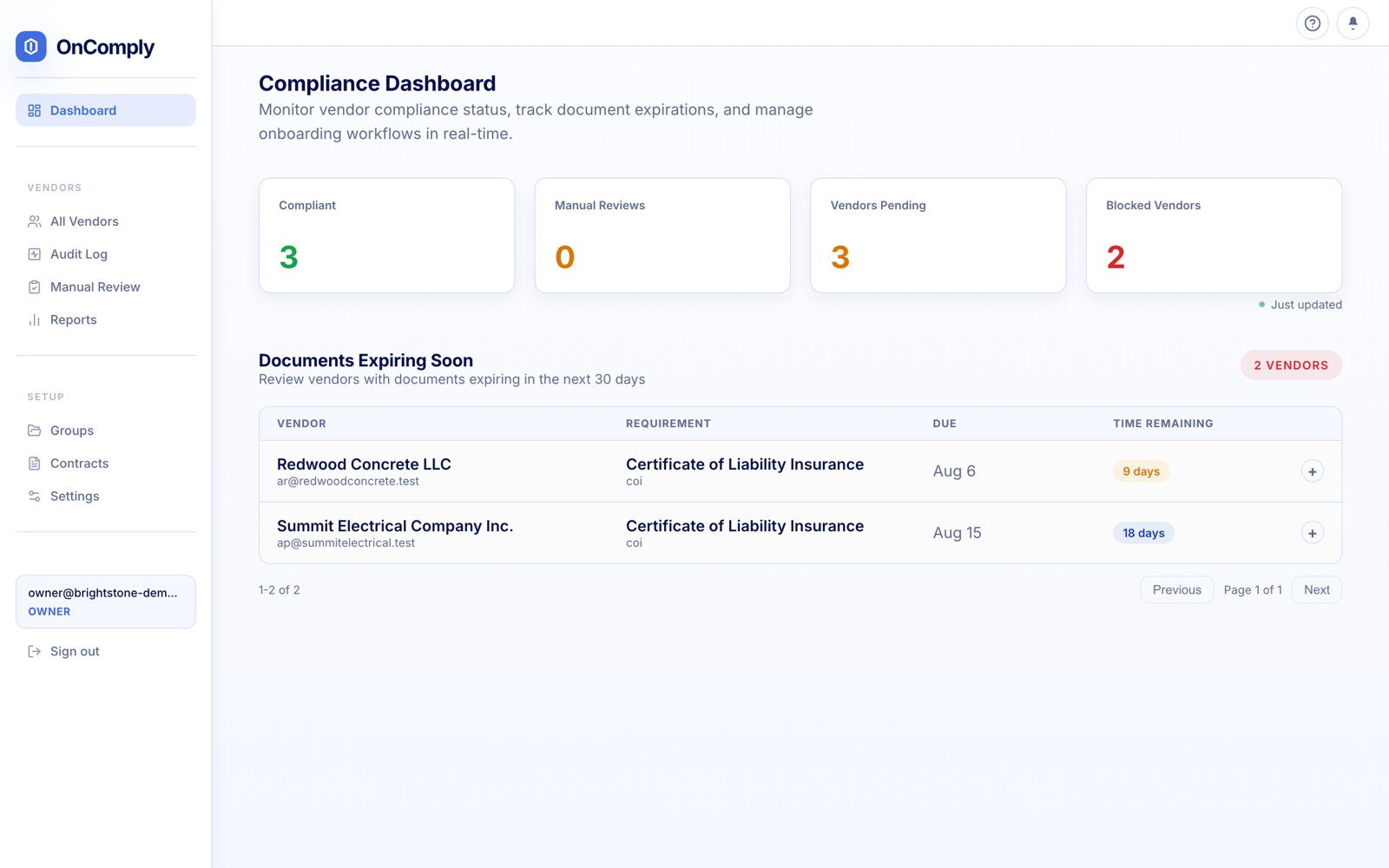Click the REQUIREMENT column header
This screenshot has height=868, width=1389.
click(x=668, y=424)
